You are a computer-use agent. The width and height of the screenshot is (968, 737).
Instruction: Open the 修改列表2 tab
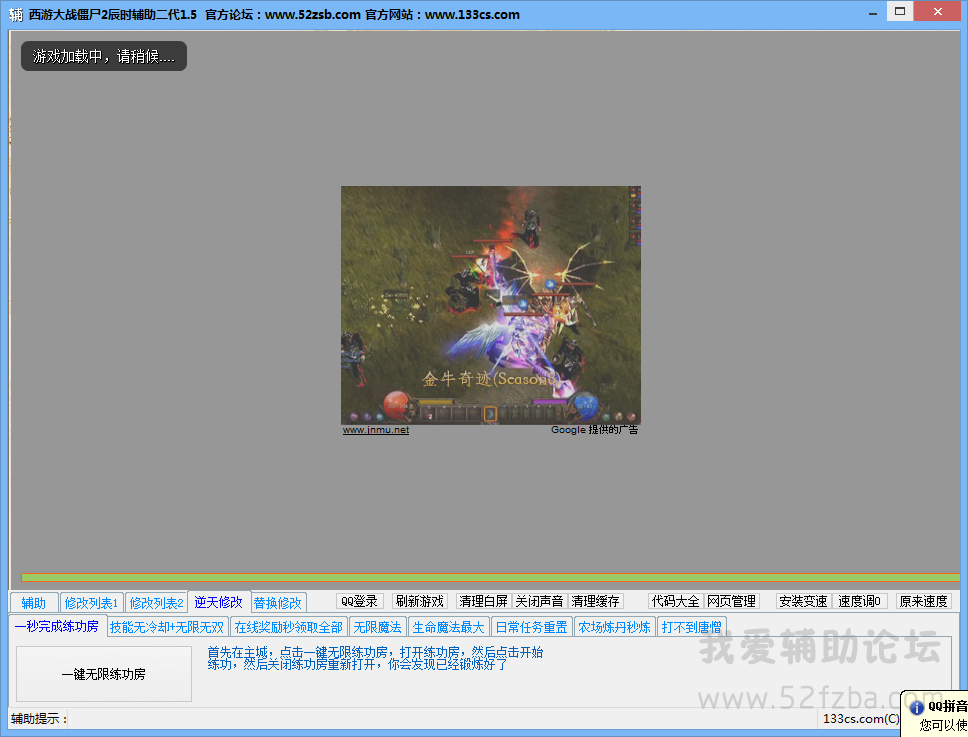156,603
